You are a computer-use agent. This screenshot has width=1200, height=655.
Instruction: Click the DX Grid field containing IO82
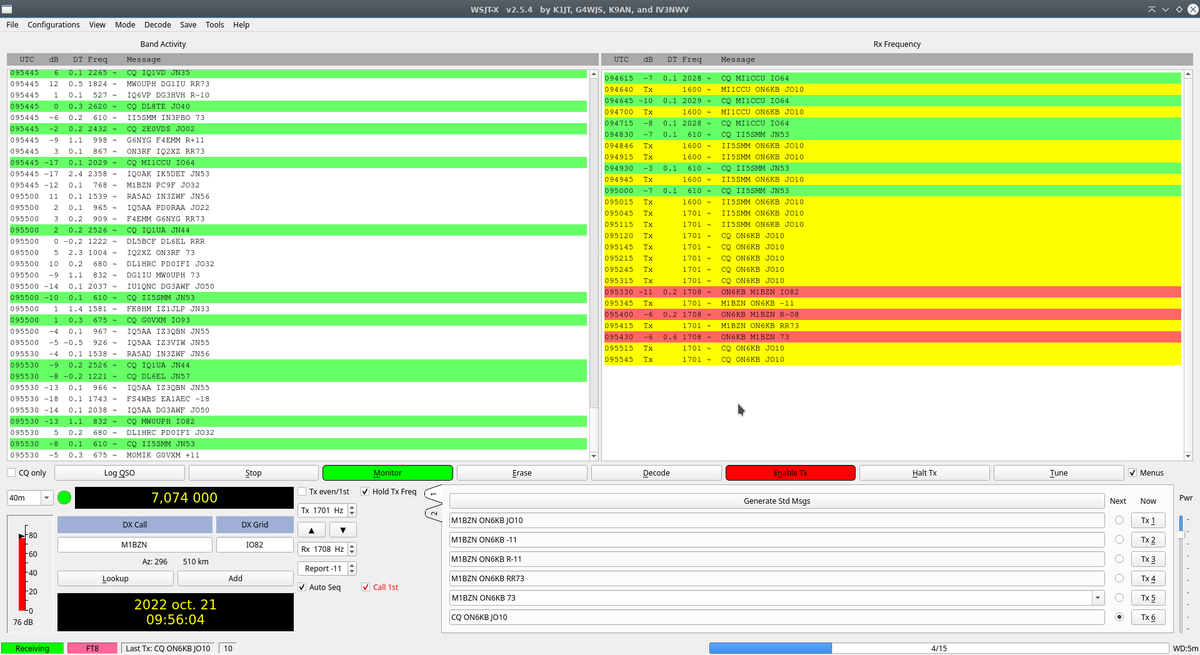tap(253, 545)
